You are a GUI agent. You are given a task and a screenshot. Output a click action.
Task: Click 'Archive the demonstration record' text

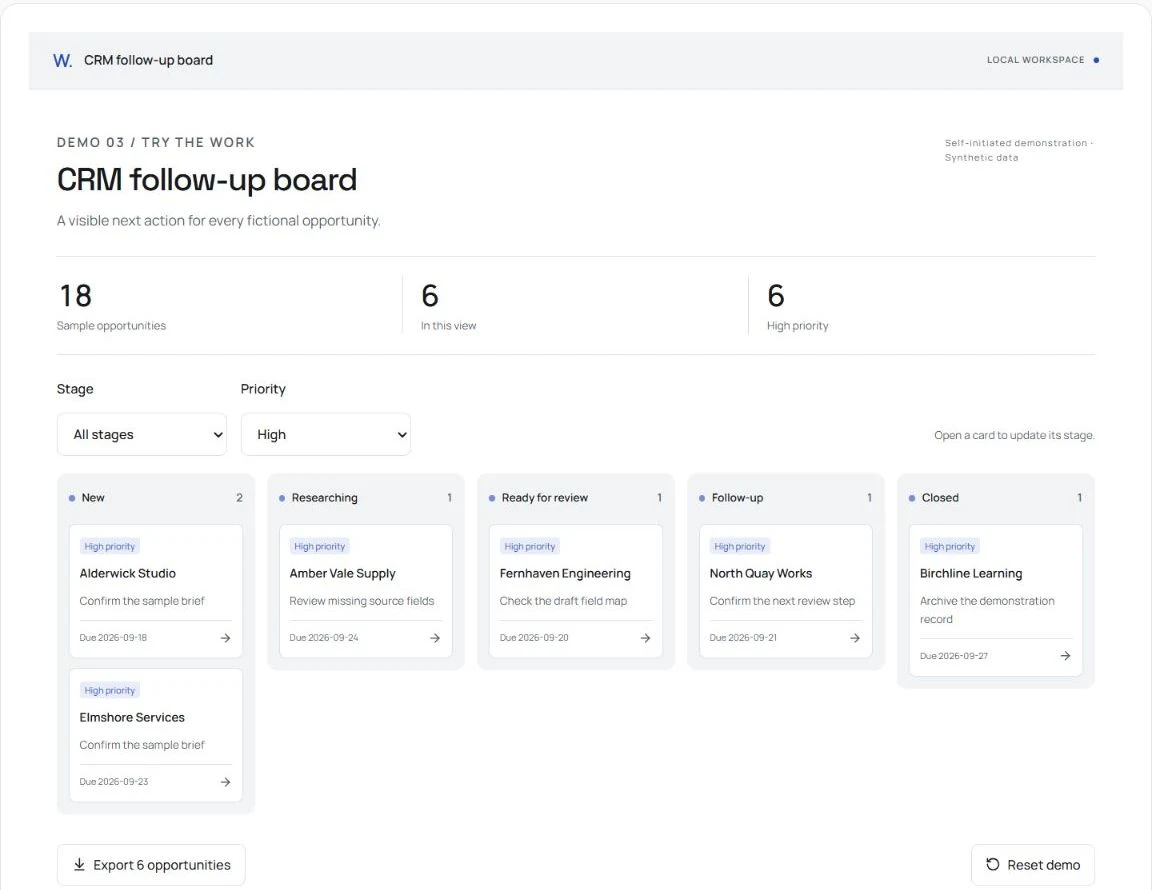tap(987, 610)
